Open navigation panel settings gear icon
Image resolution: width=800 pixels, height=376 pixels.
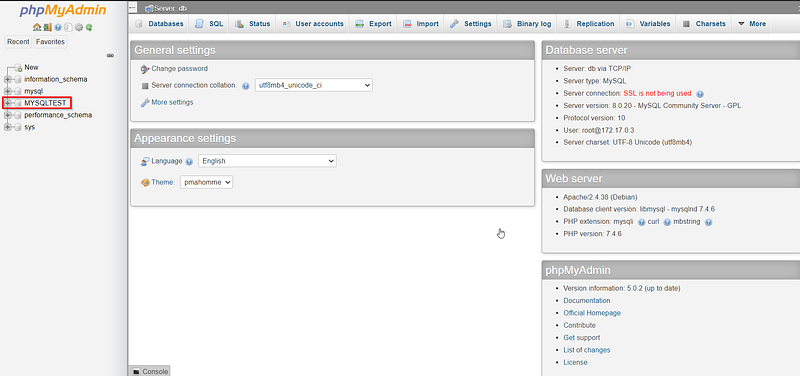pos(79,27)
